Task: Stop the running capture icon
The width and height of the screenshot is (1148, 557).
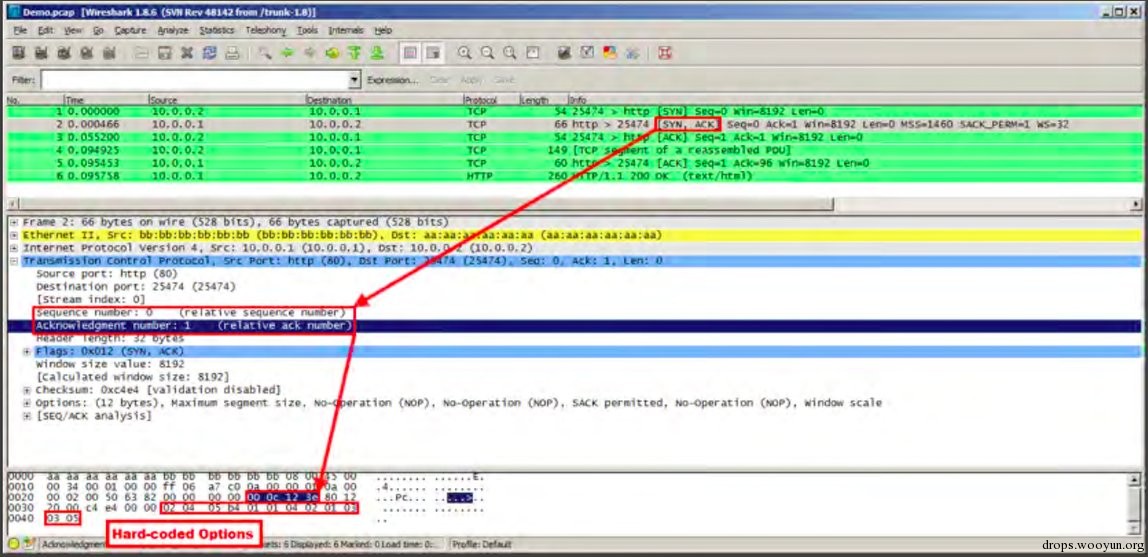Action: tap(87, 53)
